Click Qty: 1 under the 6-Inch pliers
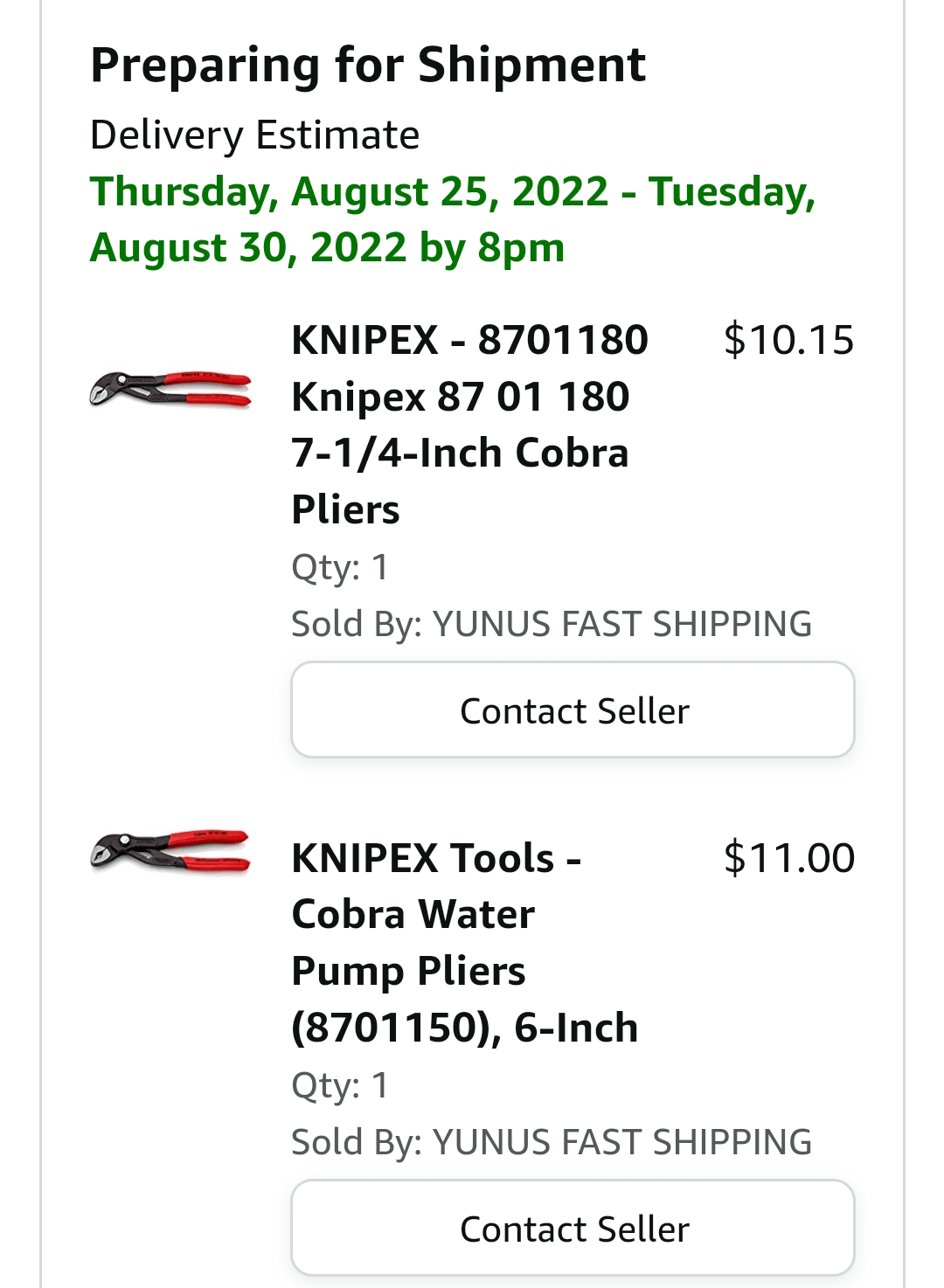 342,1085
